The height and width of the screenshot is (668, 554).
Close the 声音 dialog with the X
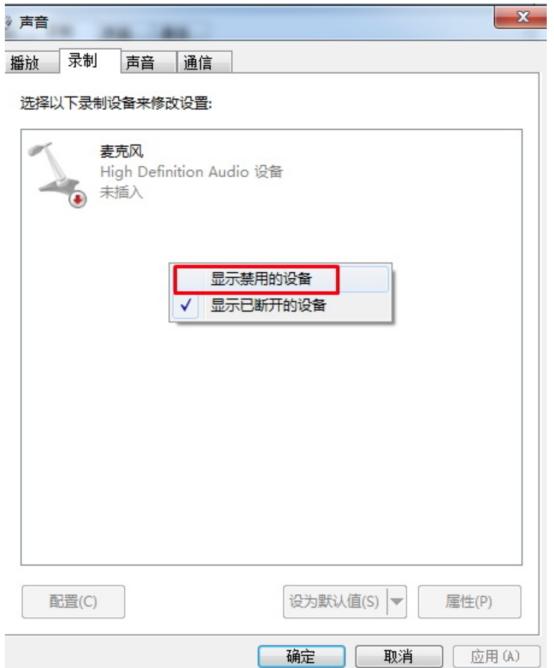522,17
